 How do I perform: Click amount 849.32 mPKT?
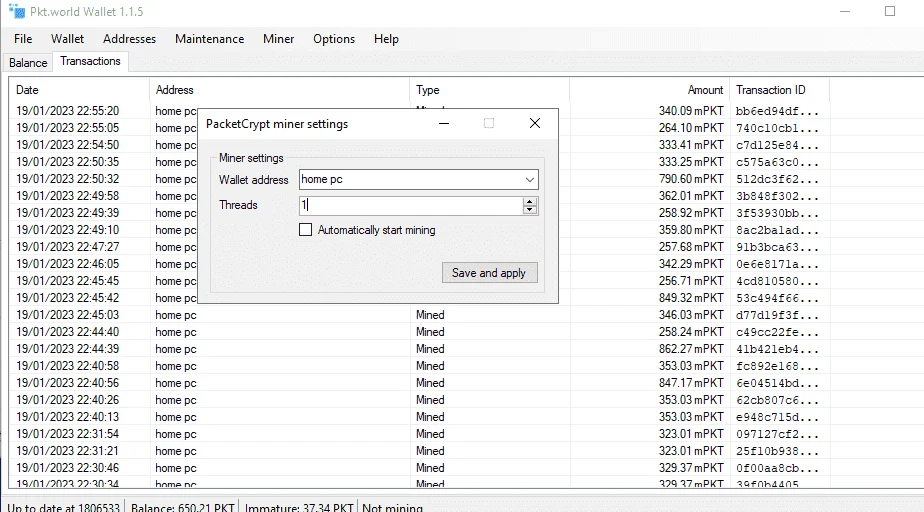click(x=691, y=298)
